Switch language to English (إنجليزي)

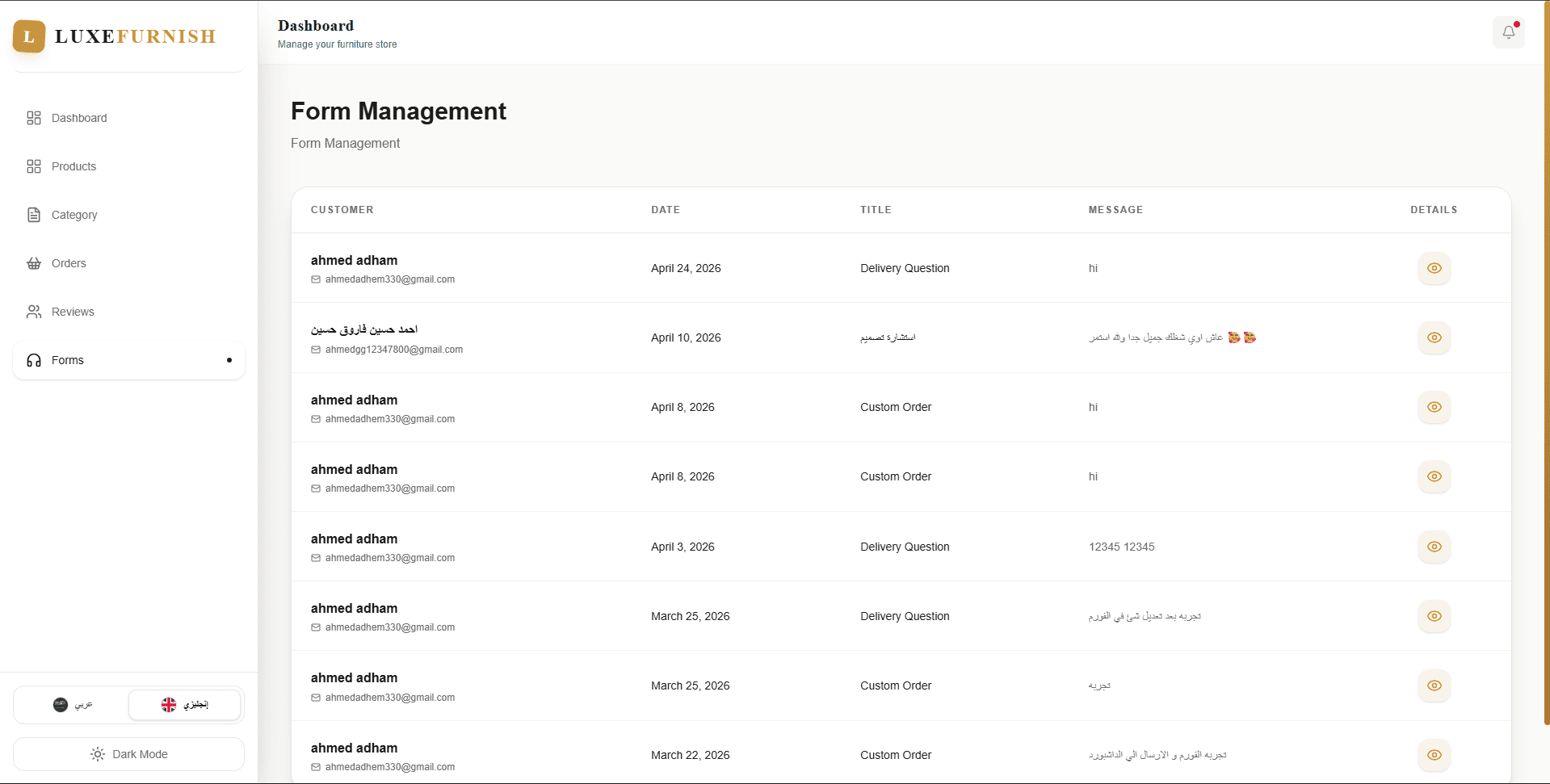pos(185,705)
